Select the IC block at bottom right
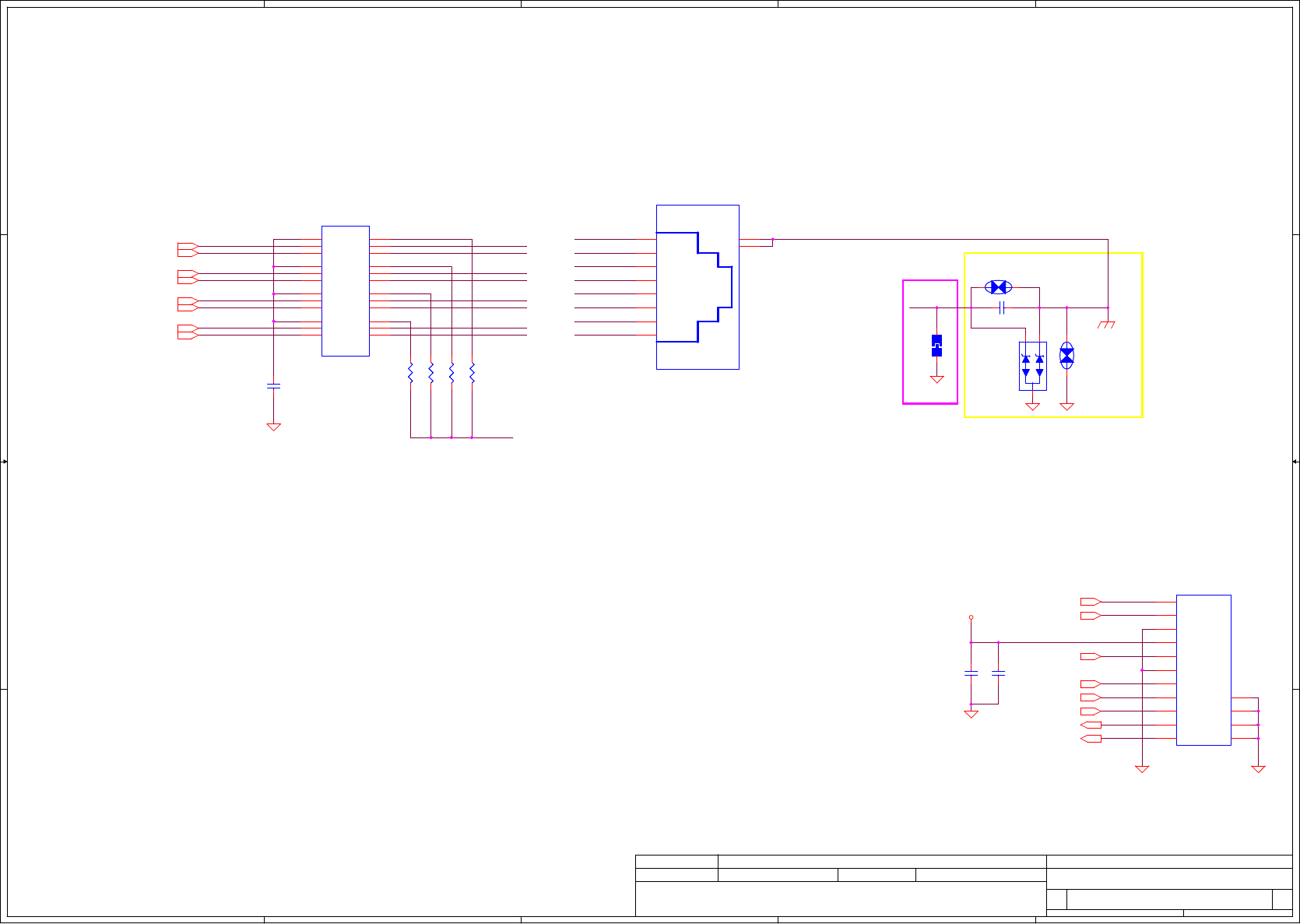The width and height of the screenshot is (1300, 924). pos(1203,670)
